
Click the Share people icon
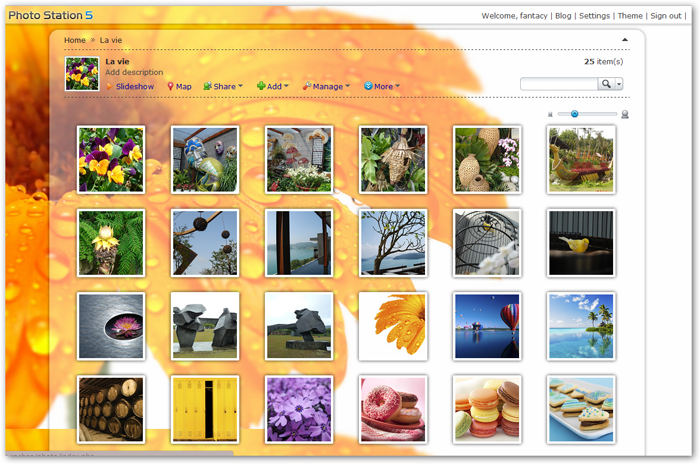(207, 86)
